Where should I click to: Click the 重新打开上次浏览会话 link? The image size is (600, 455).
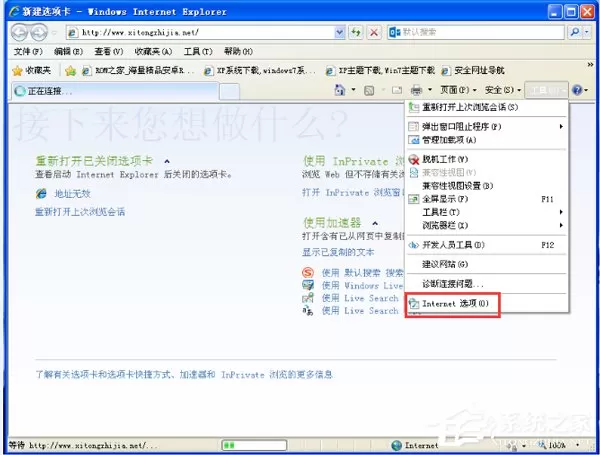(x=80, y=212)
